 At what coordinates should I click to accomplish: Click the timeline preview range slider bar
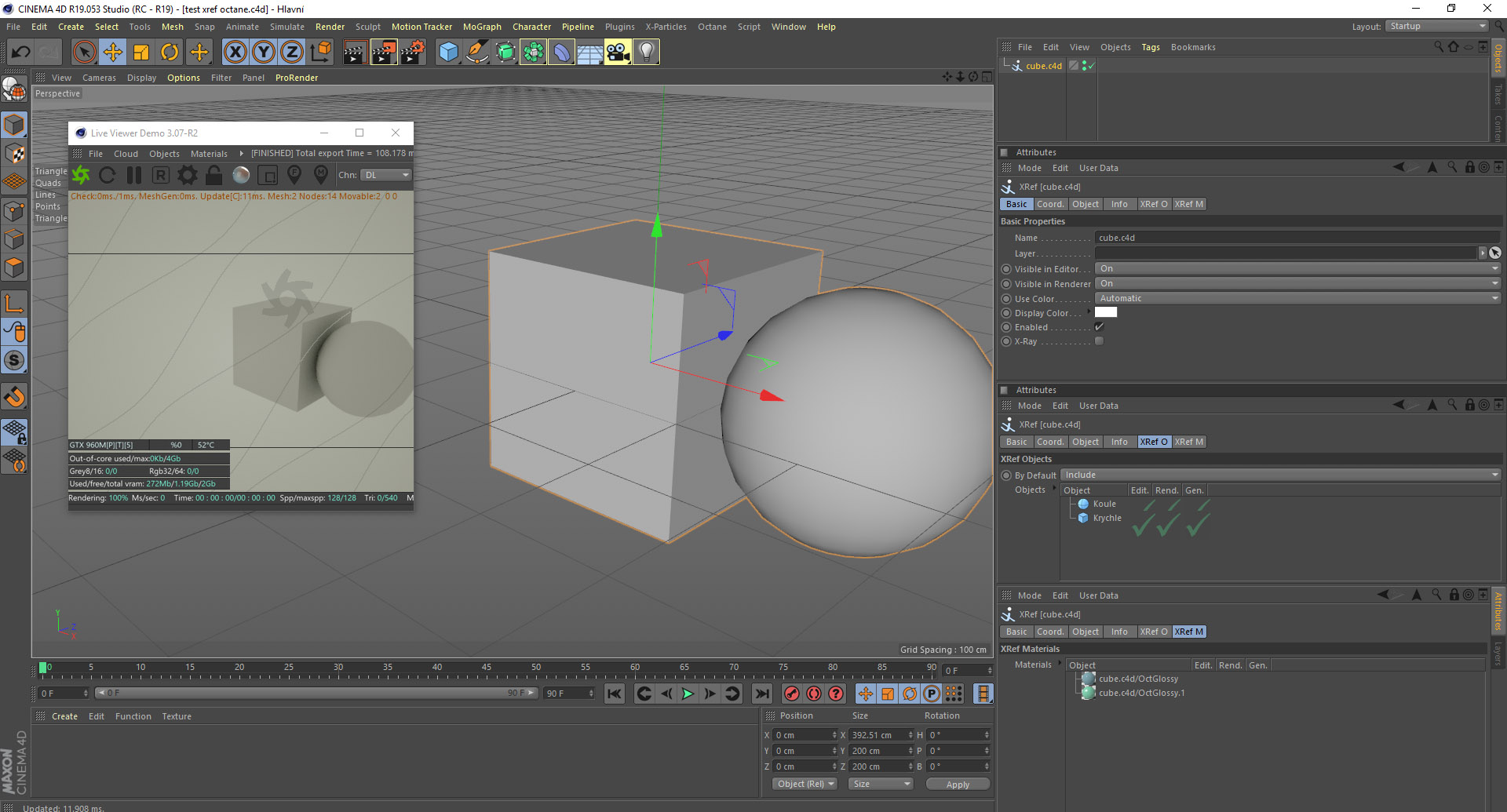click(x=317, y=693)
